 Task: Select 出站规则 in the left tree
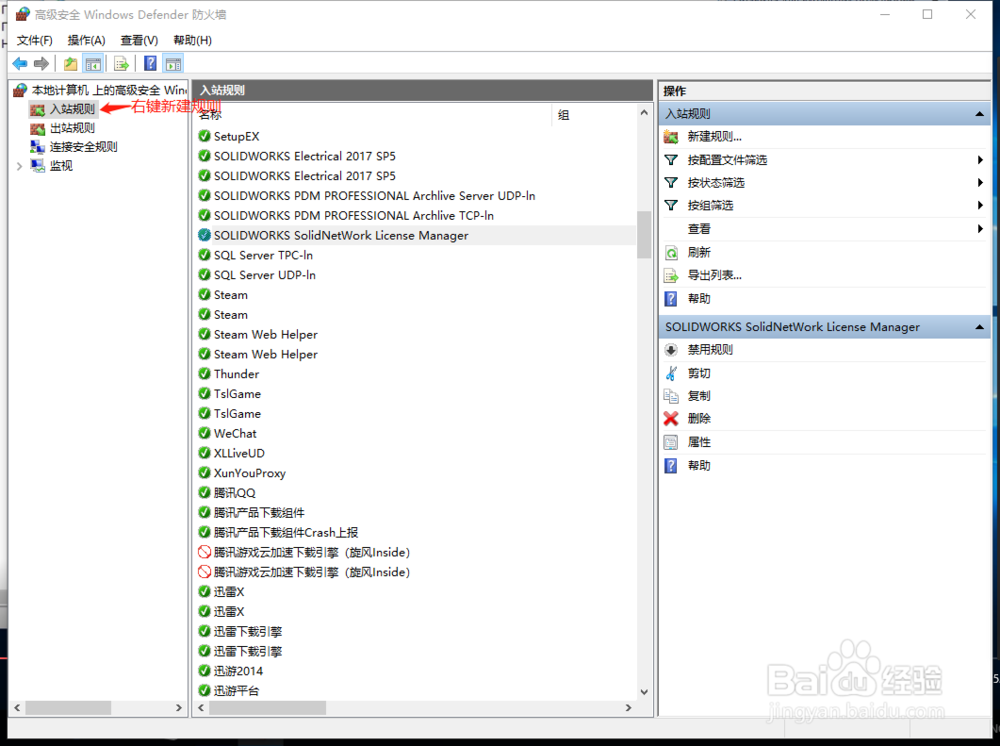[x=72, y=128]
